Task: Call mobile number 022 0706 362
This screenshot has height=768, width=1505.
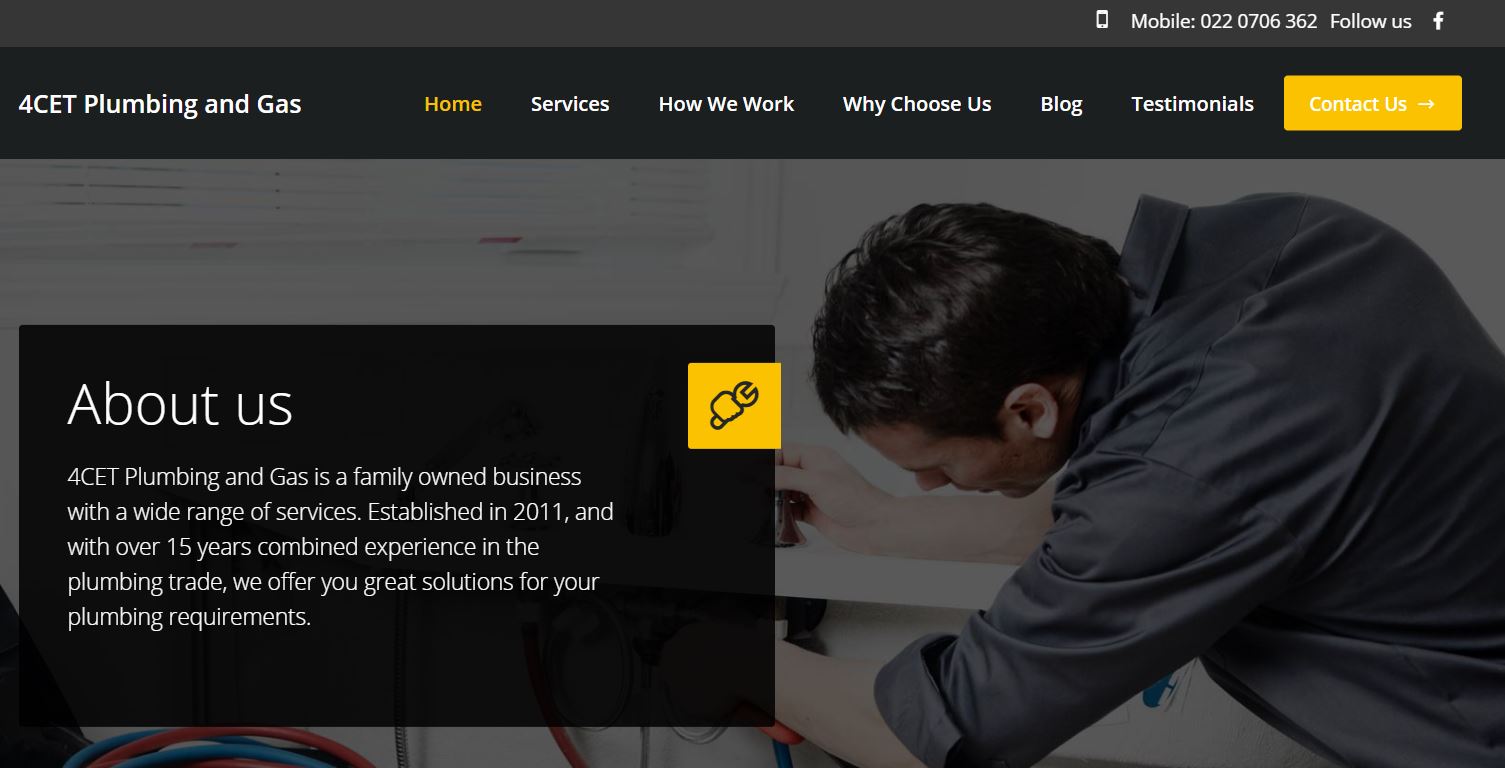Action: coord(1259,20)
